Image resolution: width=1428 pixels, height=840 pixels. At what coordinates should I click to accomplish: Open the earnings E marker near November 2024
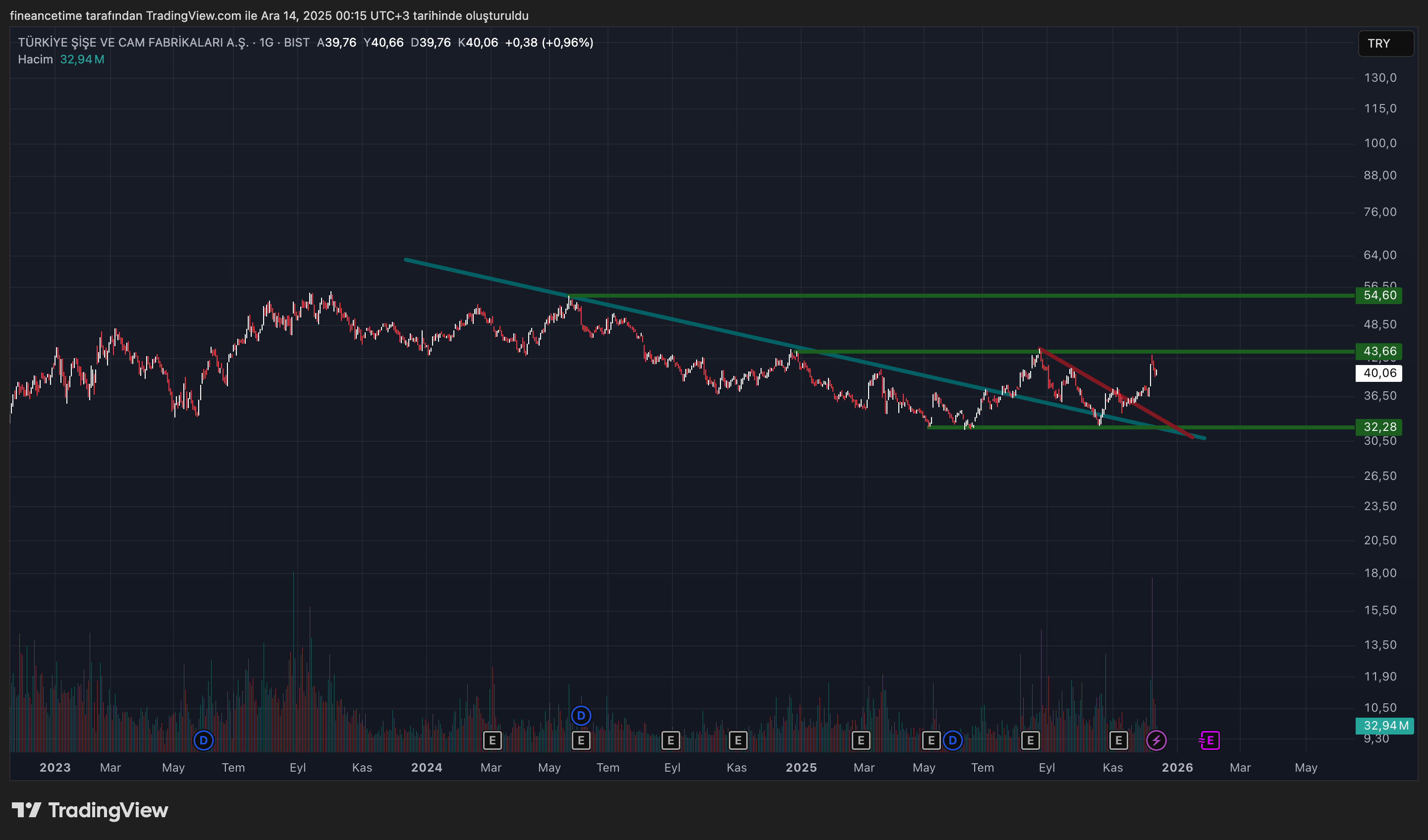pos(738,740)
